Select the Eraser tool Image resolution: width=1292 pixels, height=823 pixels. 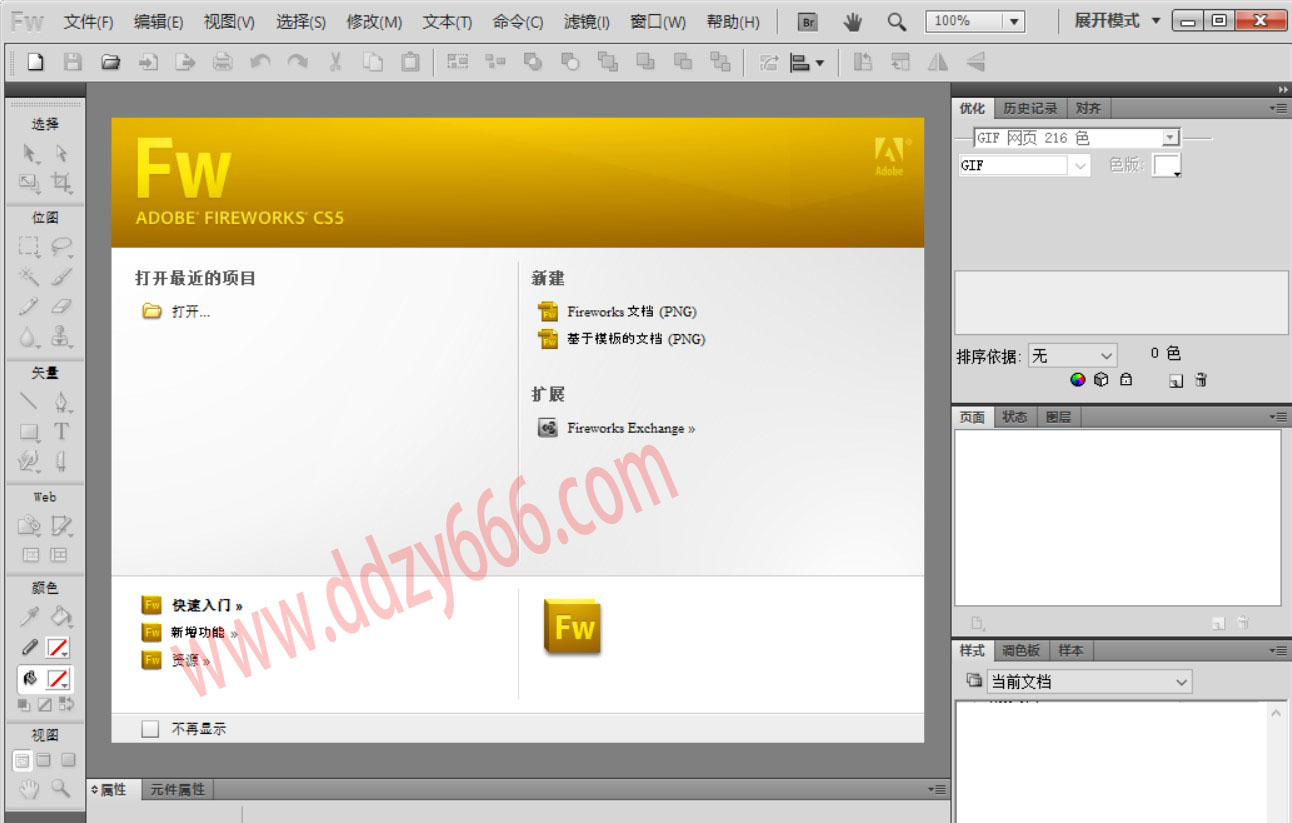pos(61,306)
